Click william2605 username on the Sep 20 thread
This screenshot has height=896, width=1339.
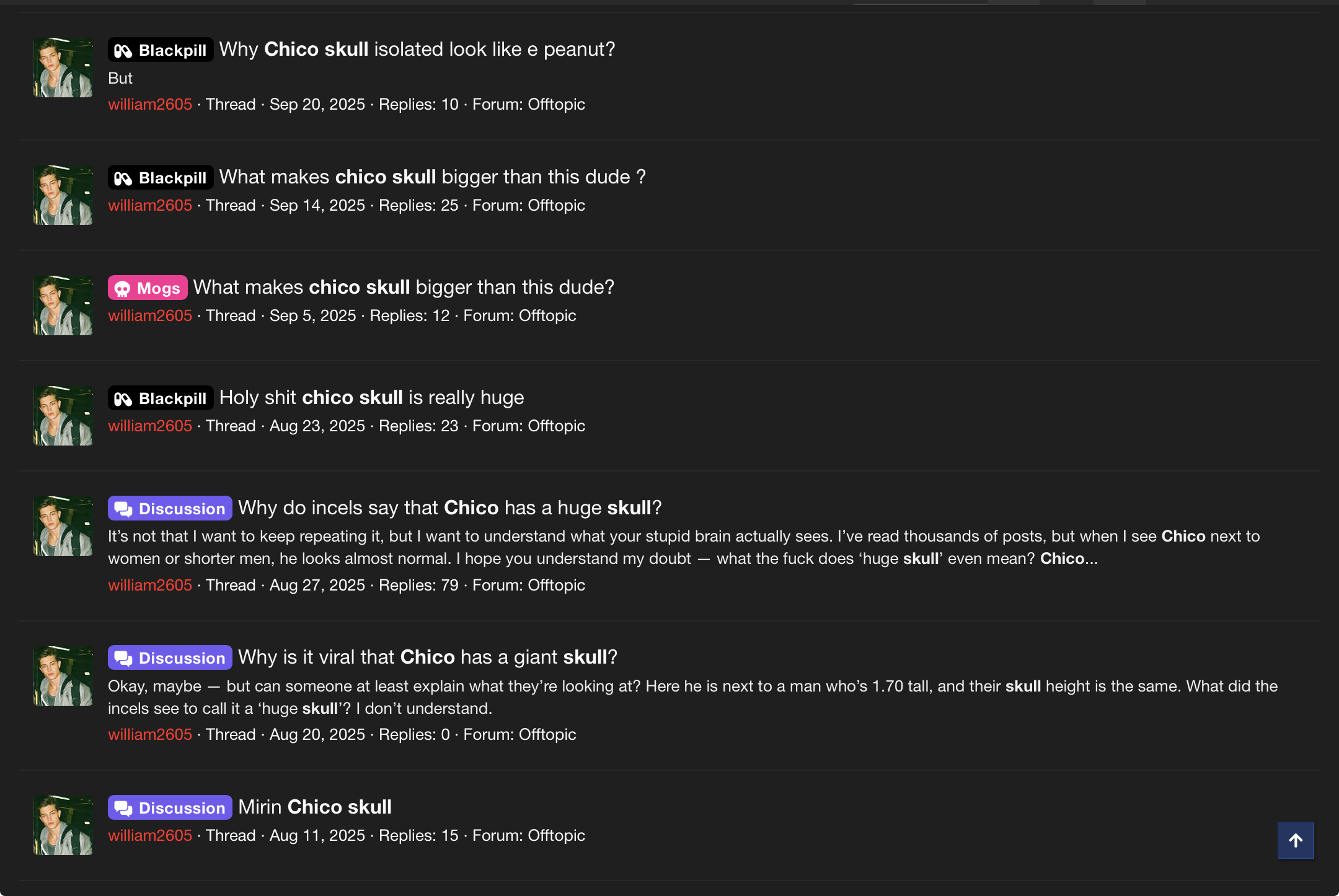click(150, 104)
